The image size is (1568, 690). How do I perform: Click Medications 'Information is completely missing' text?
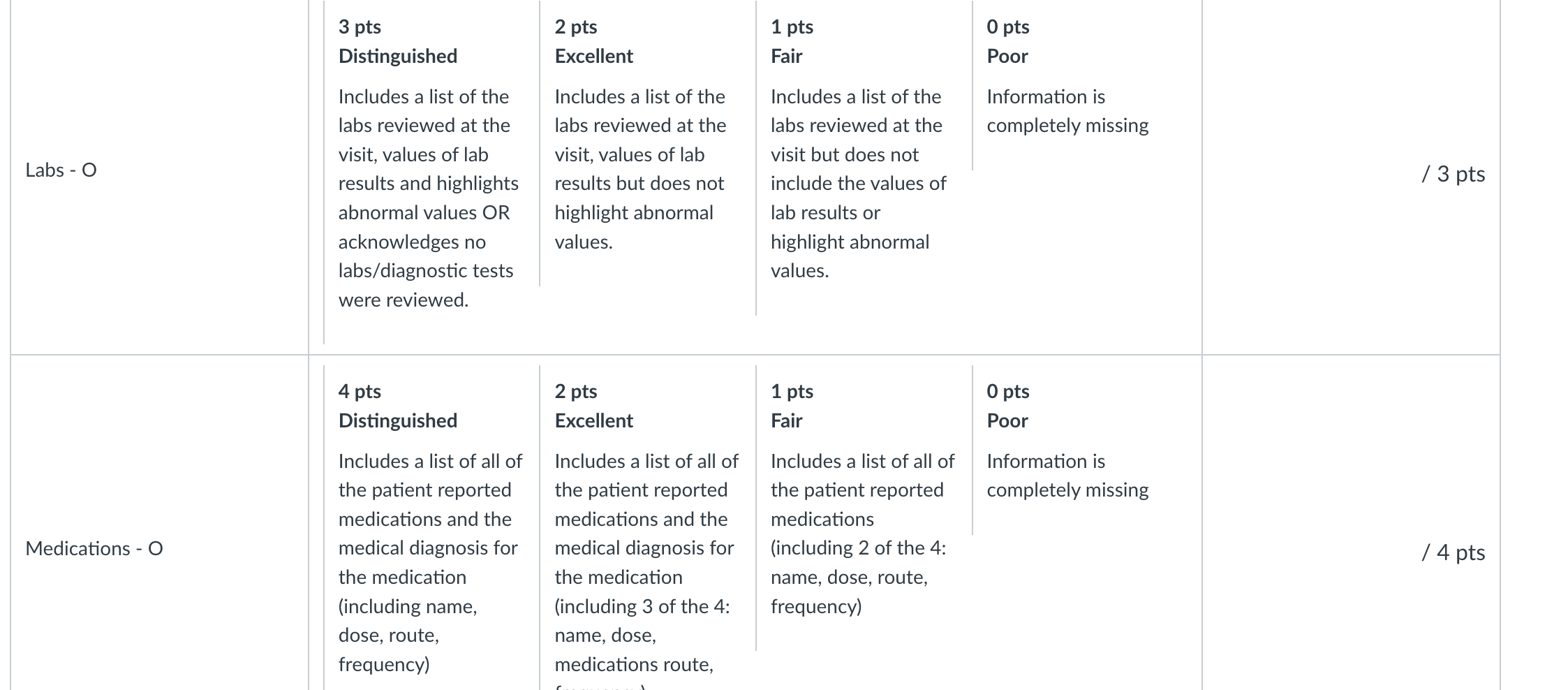[1067, 475]
